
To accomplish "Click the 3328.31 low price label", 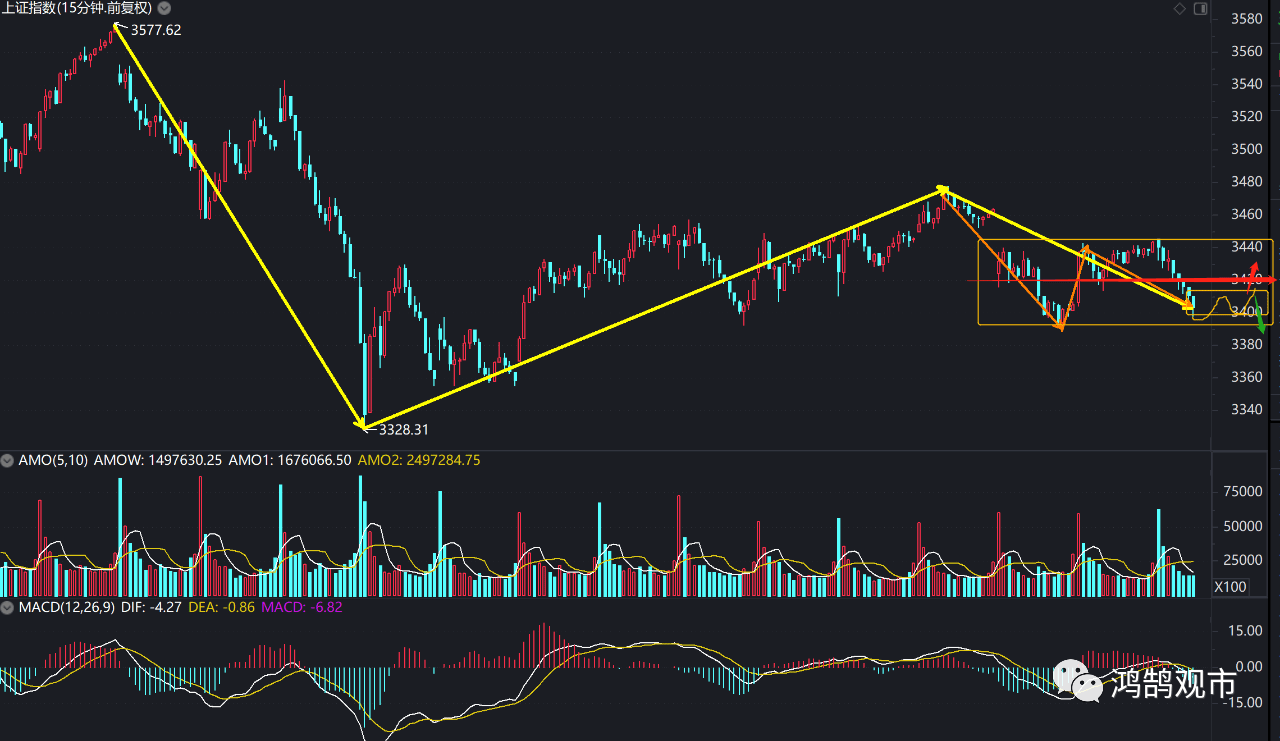I will tap(404, 429).
